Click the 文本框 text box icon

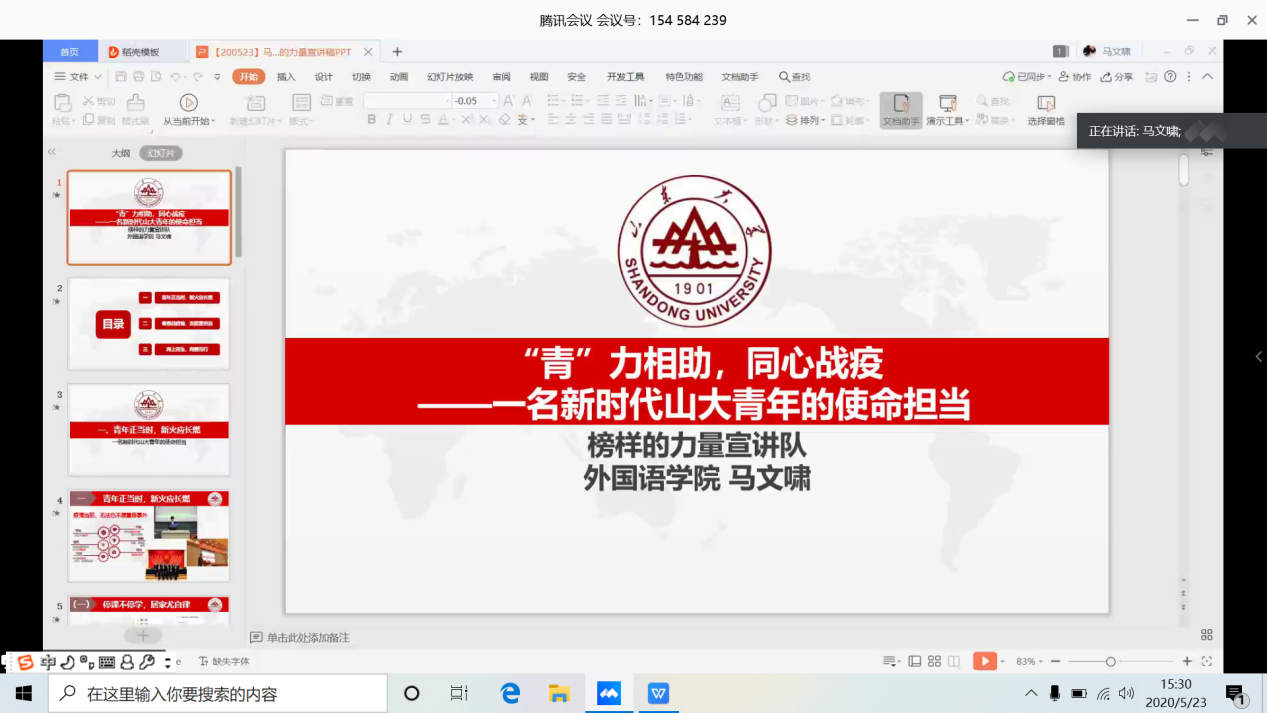pyautogui.click(x=731, y=103)
